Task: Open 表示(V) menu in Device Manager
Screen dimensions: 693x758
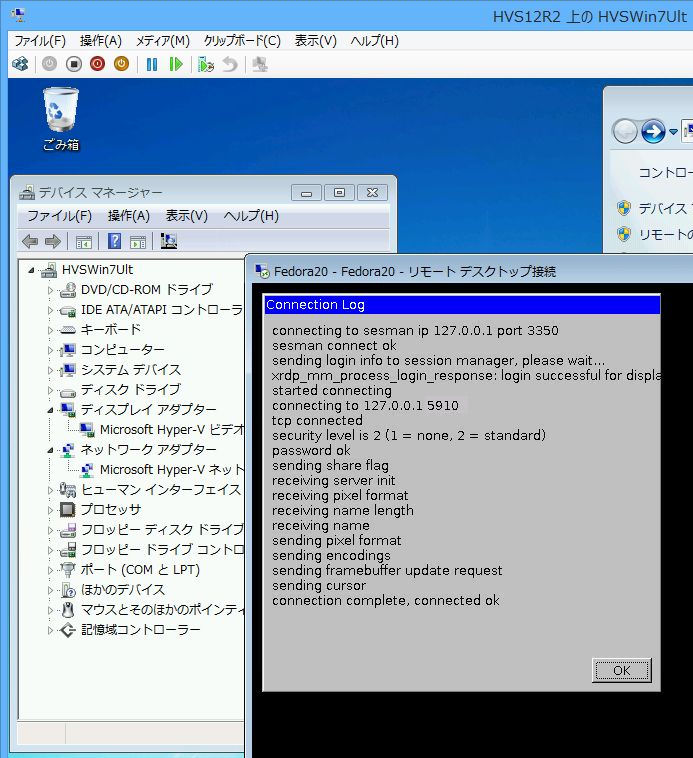Action: click(x=187, y=216)
